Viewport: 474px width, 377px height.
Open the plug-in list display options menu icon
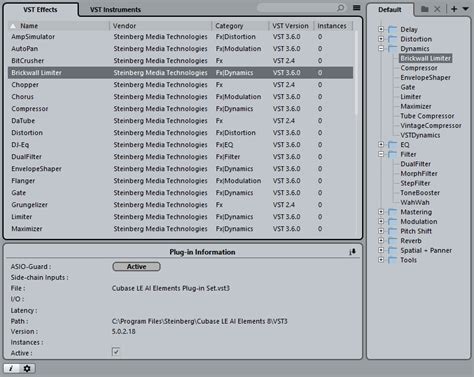pyautogui.click(x=357, y=8)
